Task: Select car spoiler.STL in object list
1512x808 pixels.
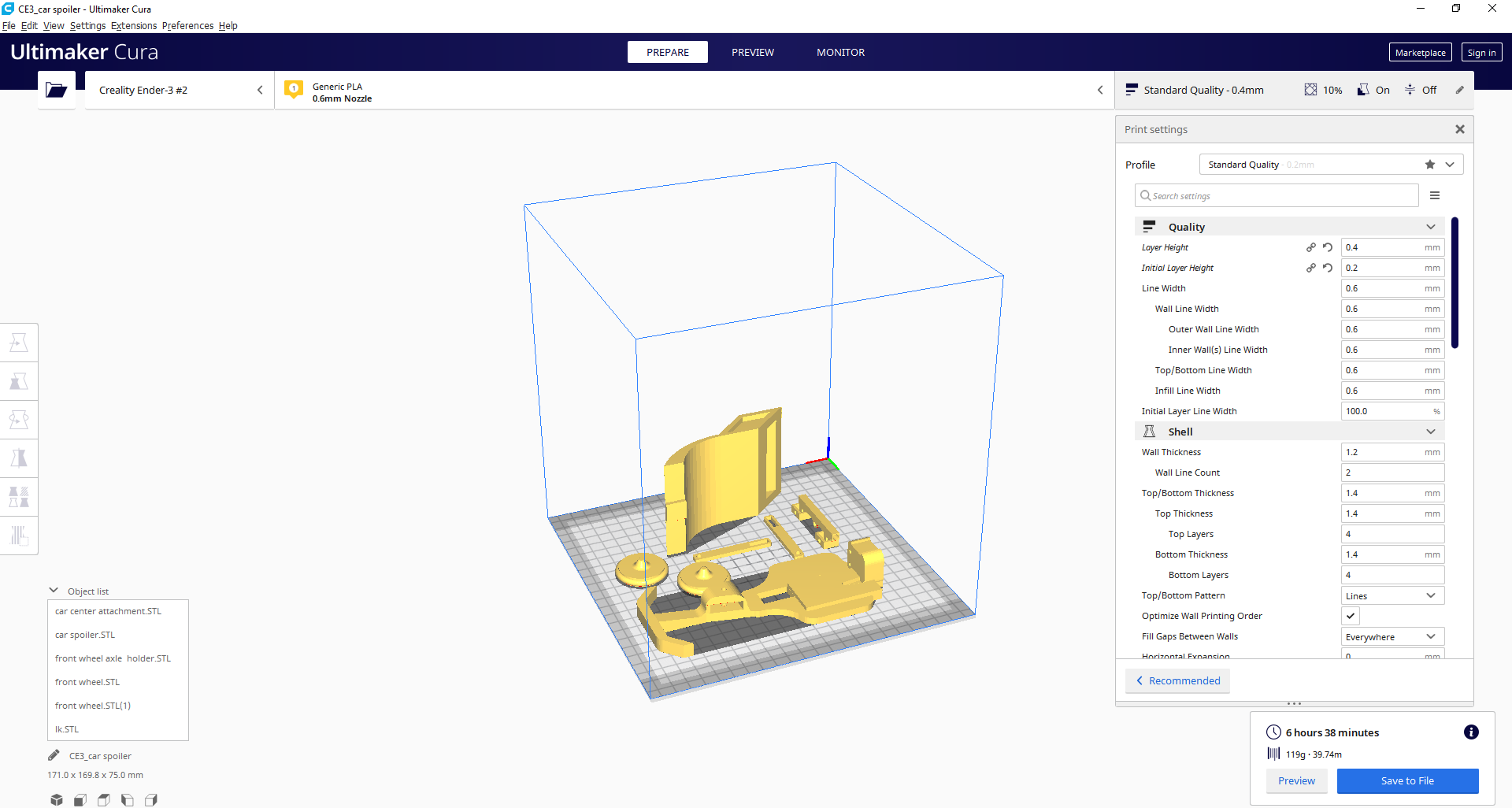Action: click(85, 635)
